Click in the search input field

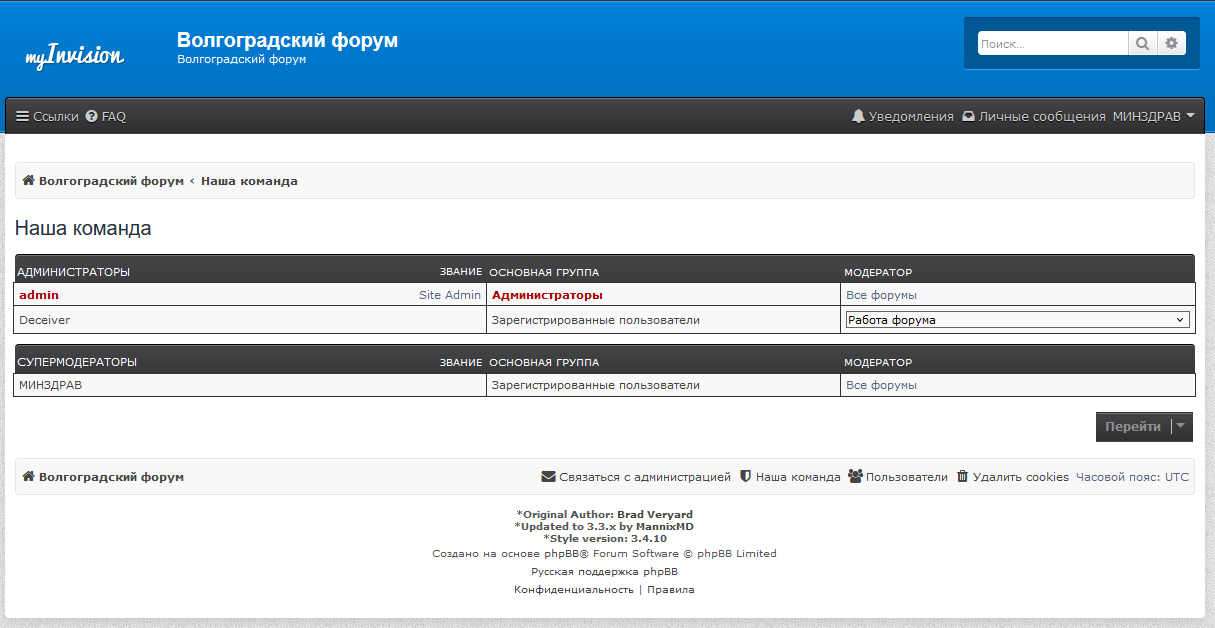(x=1052, y=43)
